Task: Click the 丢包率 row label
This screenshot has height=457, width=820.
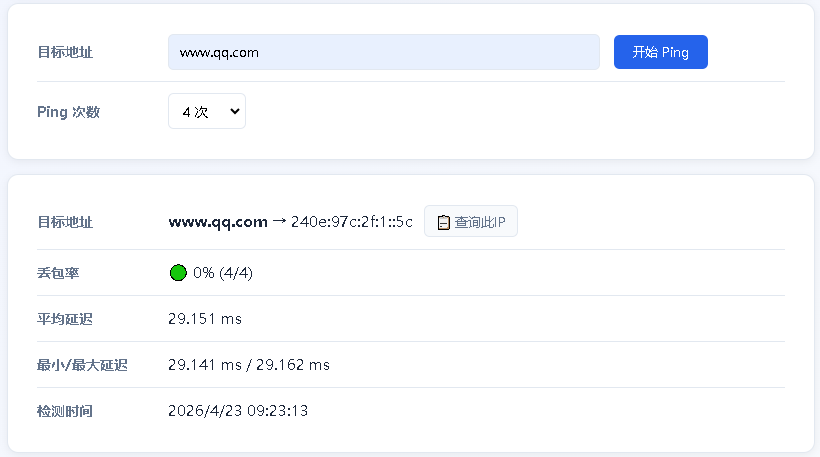Action: coord(58,273)
